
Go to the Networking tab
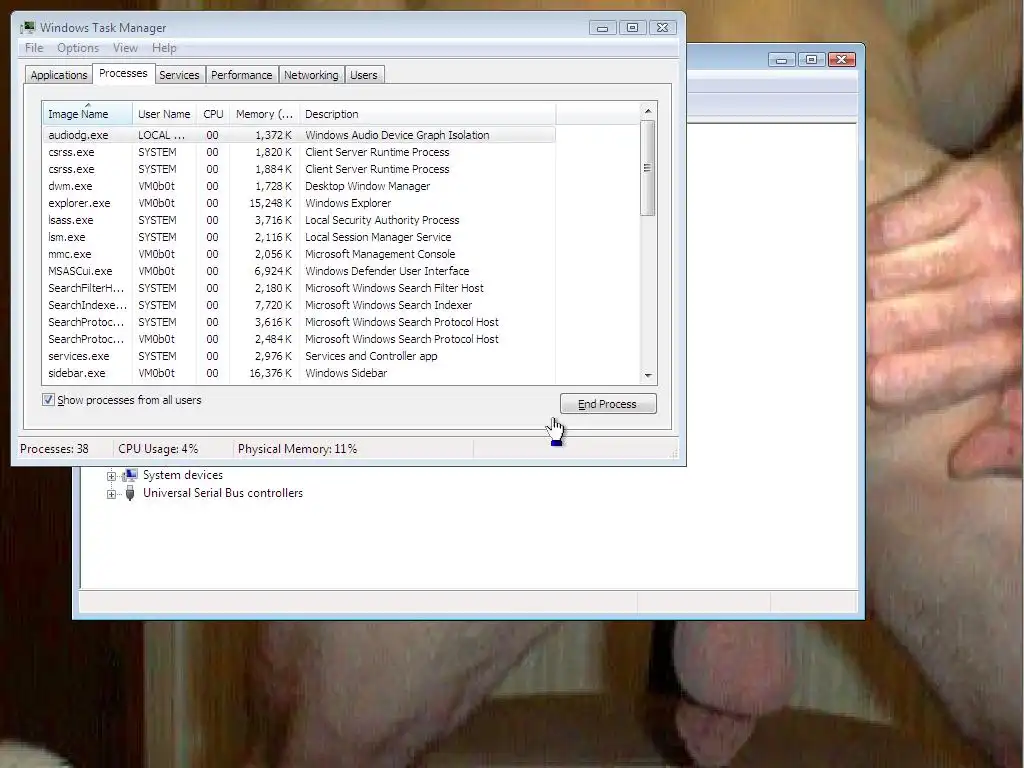pos(311,75)
